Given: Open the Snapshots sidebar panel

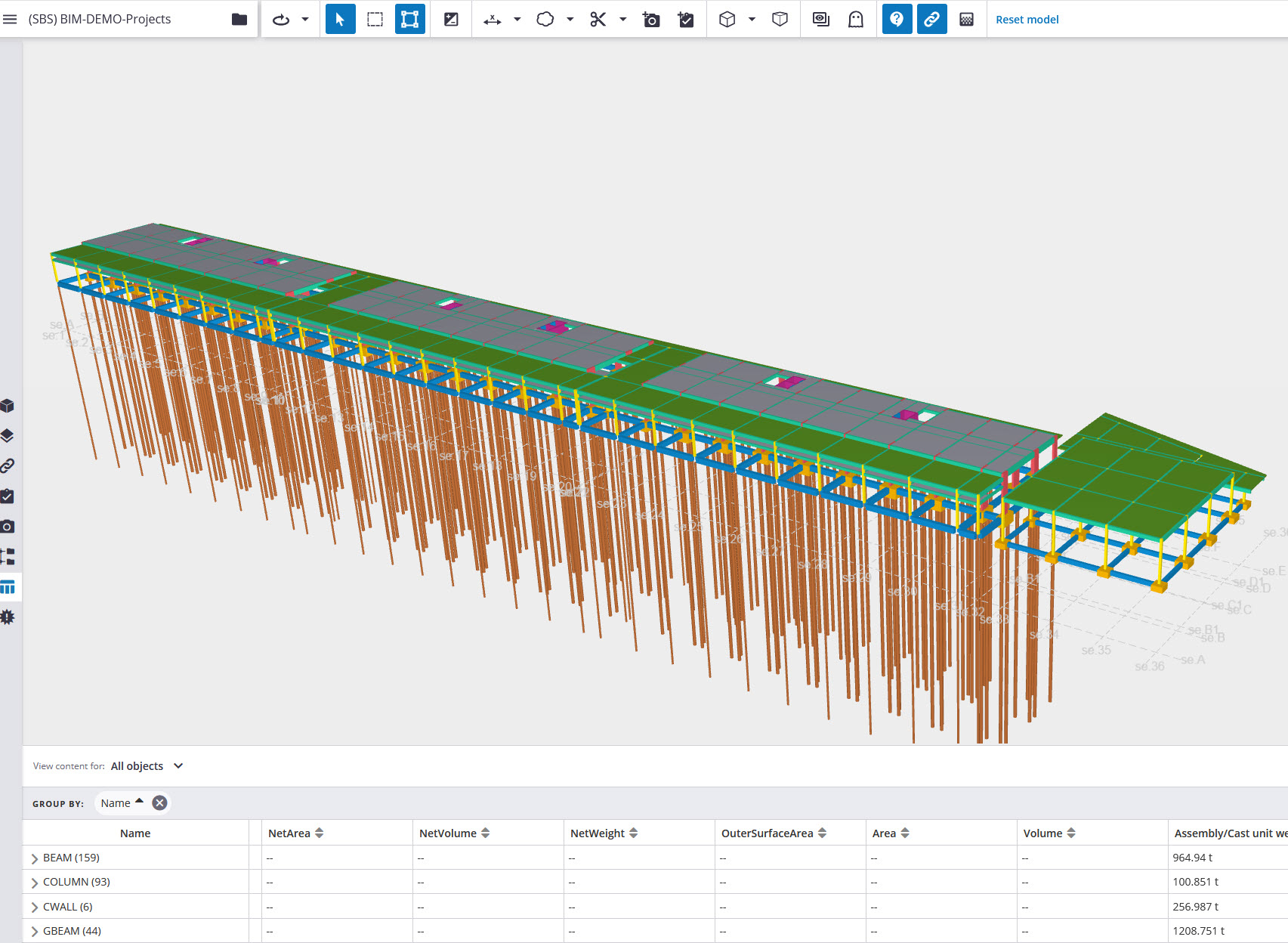Looking at the screenshot, I should click(x=8, y=526).
